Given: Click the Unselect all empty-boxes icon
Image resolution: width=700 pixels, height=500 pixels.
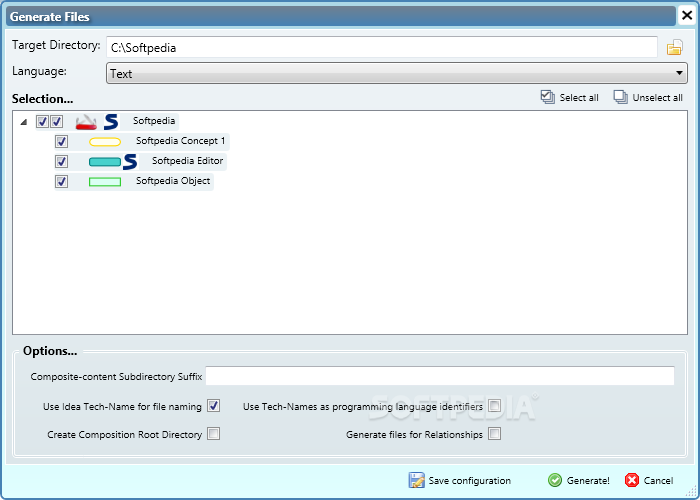Looking at the screenshot, I should coord(621,97).
